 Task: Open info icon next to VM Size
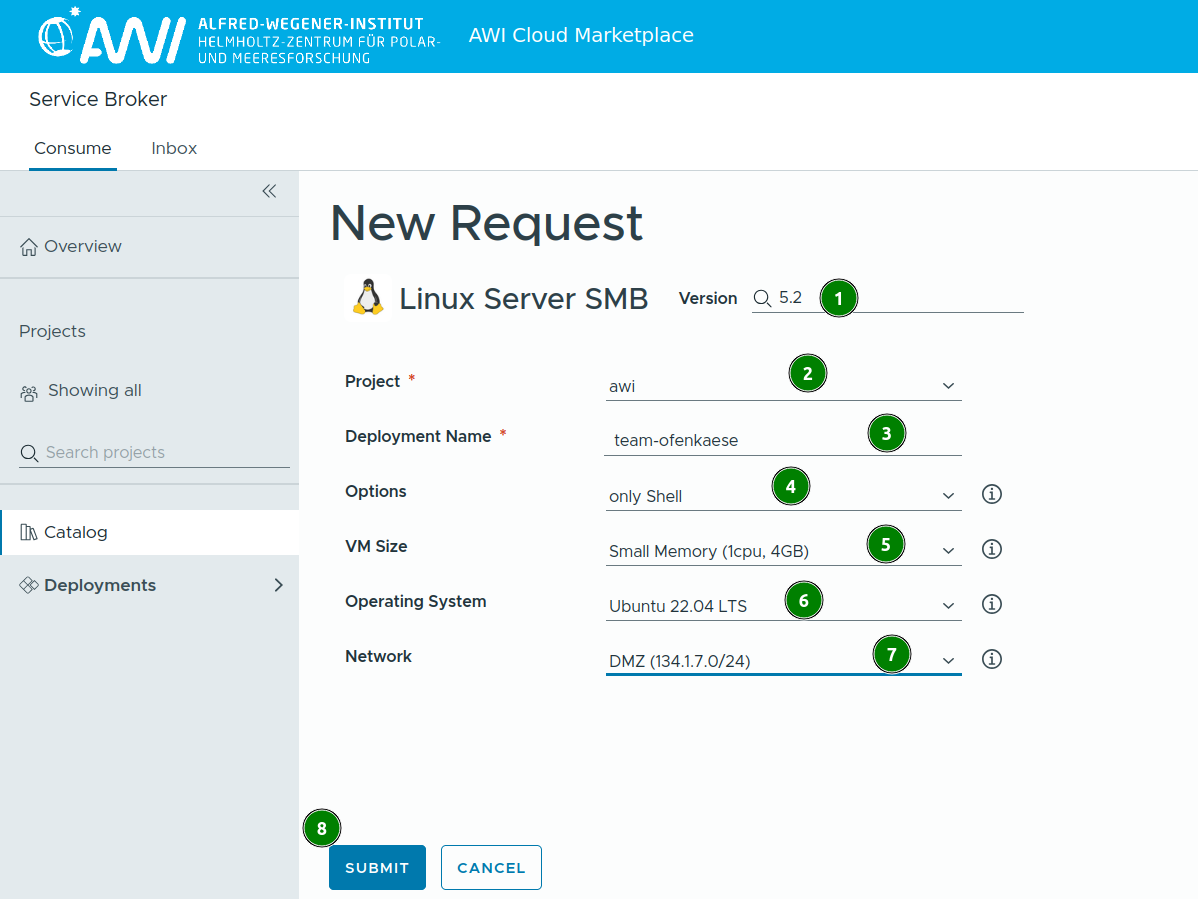[x=991, y=549]
